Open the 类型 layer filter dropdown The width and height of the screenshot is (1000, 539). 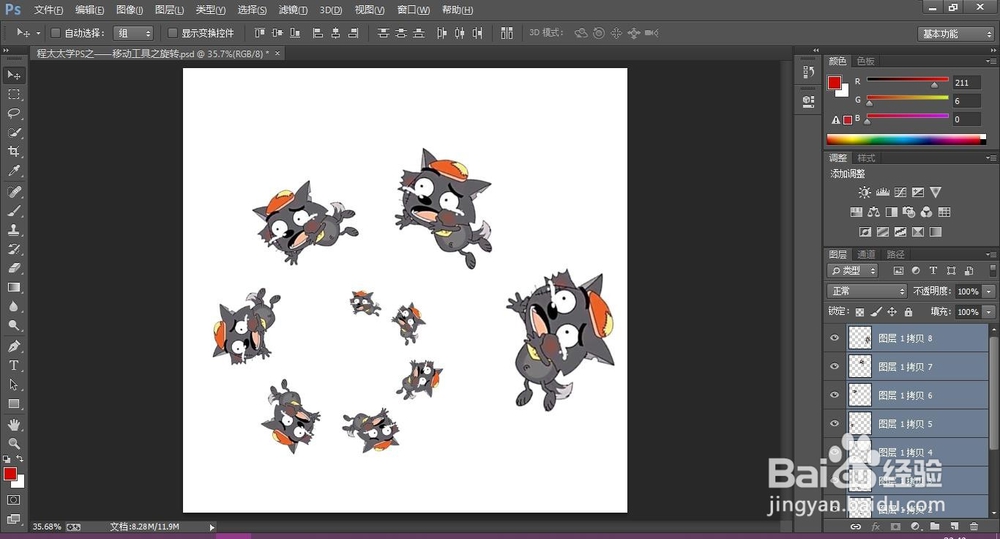pyautogui.click(x=852, y=271)
